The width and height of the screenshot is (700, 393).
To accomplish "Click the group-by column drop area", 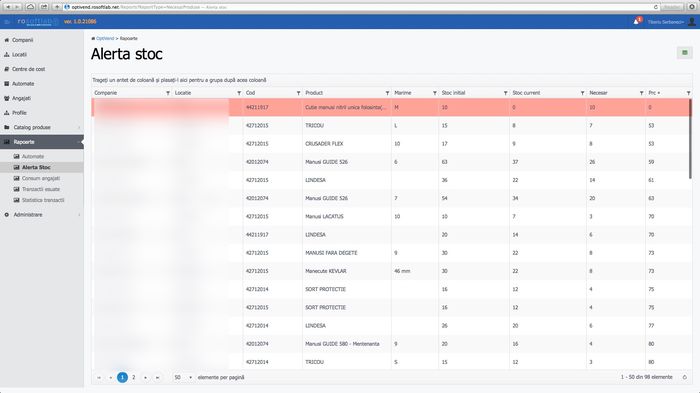I will pyautogui.click(x=392, y=80).
